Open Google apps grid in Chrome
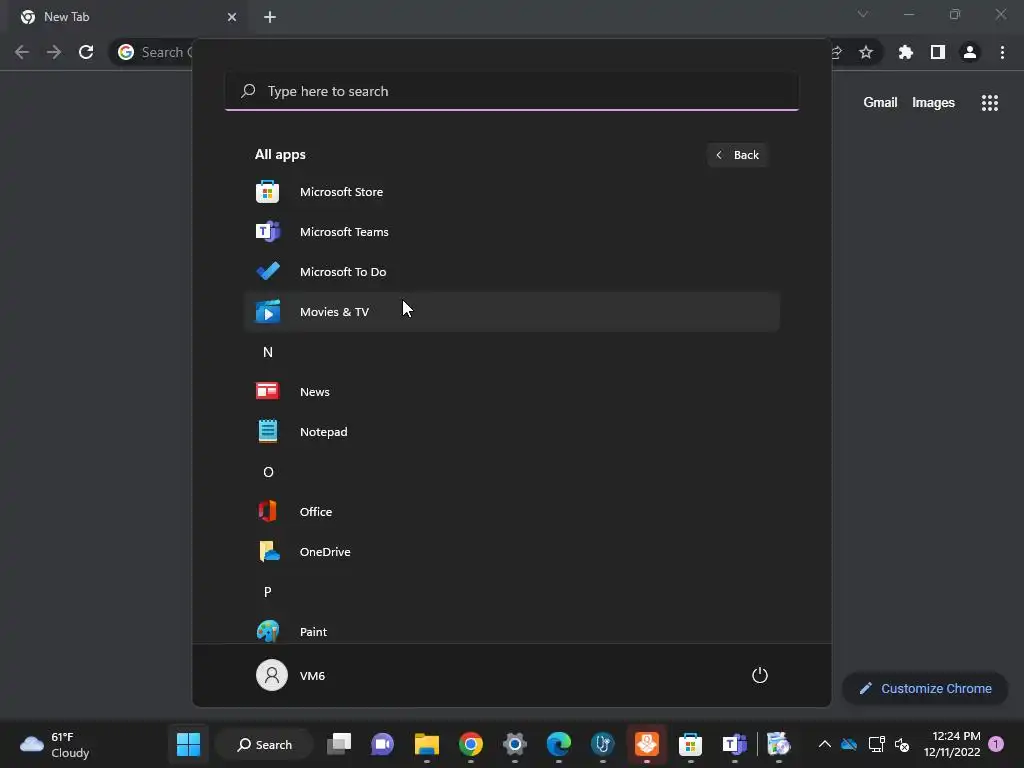This screenshot has width=1024, height=768. (x=989, y=103)
